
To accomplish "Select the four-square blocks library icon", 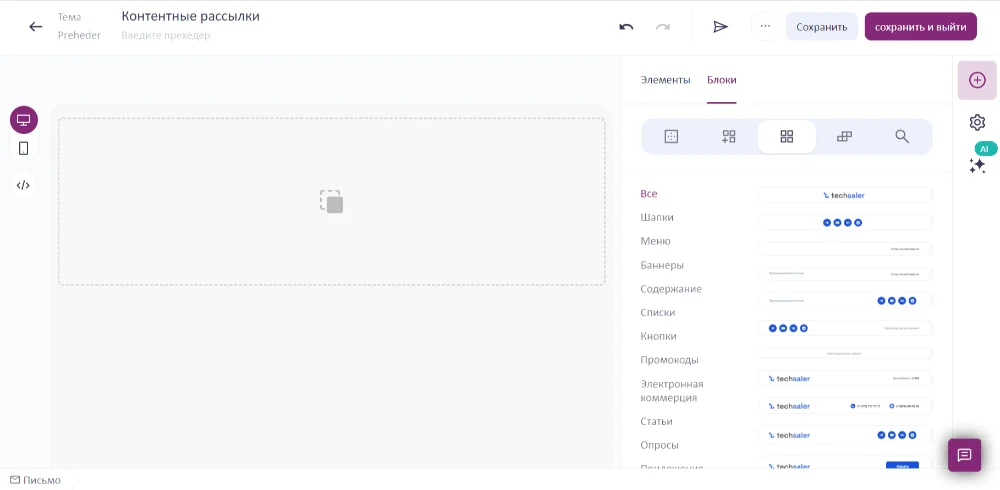I will point(786,137).
